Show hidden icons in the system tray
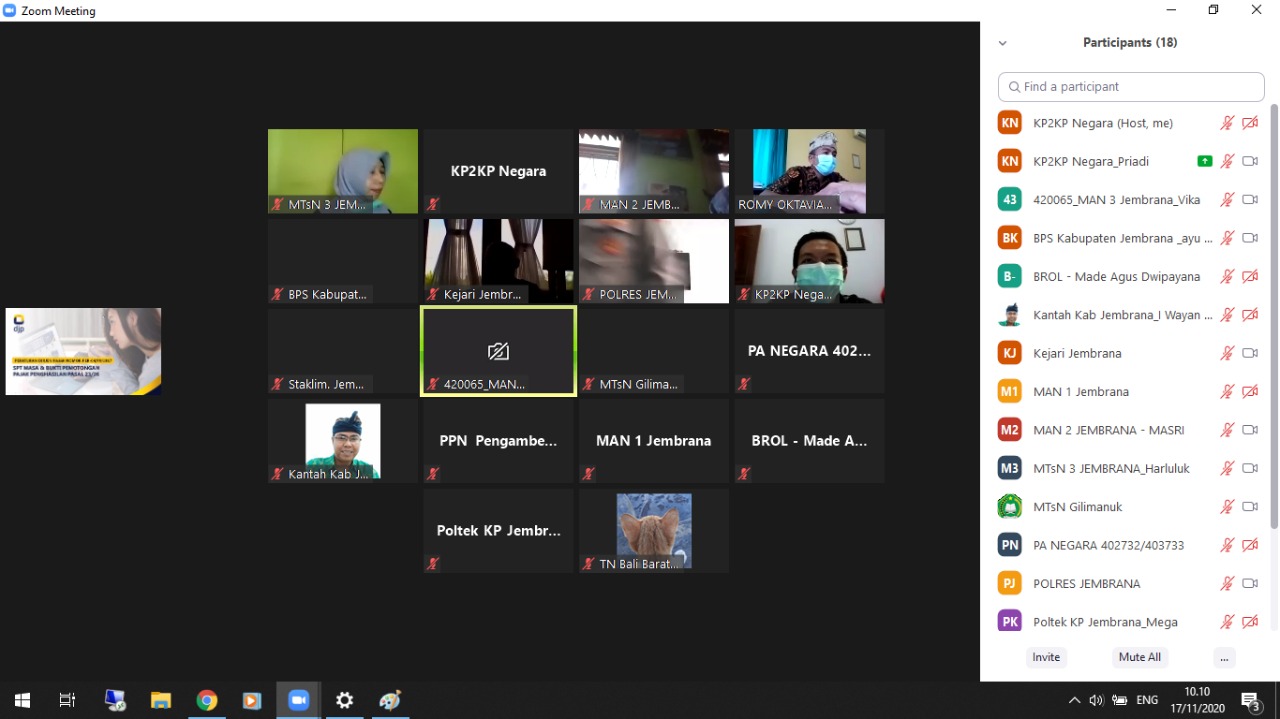Screen dimensions: 1280x719 1074,700
